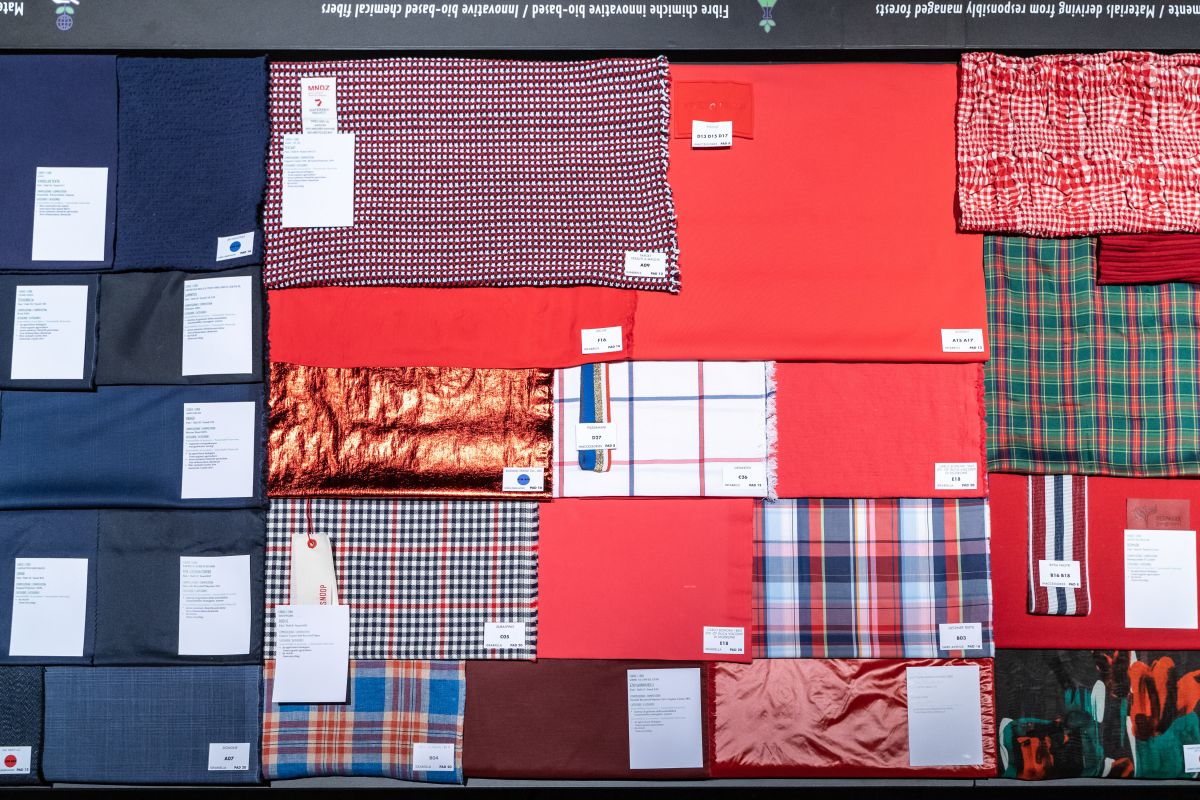The width and height of the screenshot is (1200, 800).
Task: Open the A15 A17 label tag
Action: (x=962, y=340)
